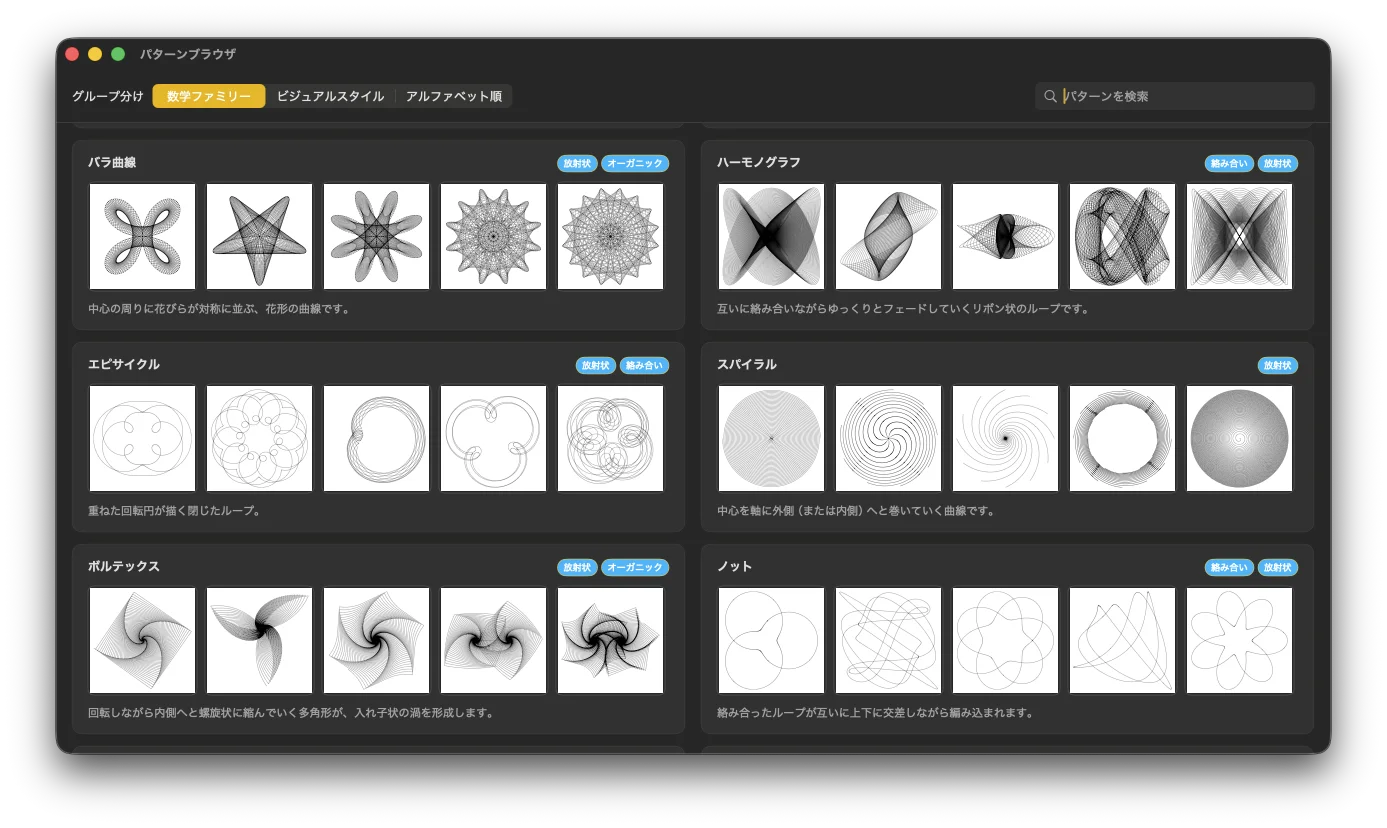This screenshot has height=828, width=1387.
Task: Select the third ノット woven ring thumbnail
Action: [x=1005, y=640]
